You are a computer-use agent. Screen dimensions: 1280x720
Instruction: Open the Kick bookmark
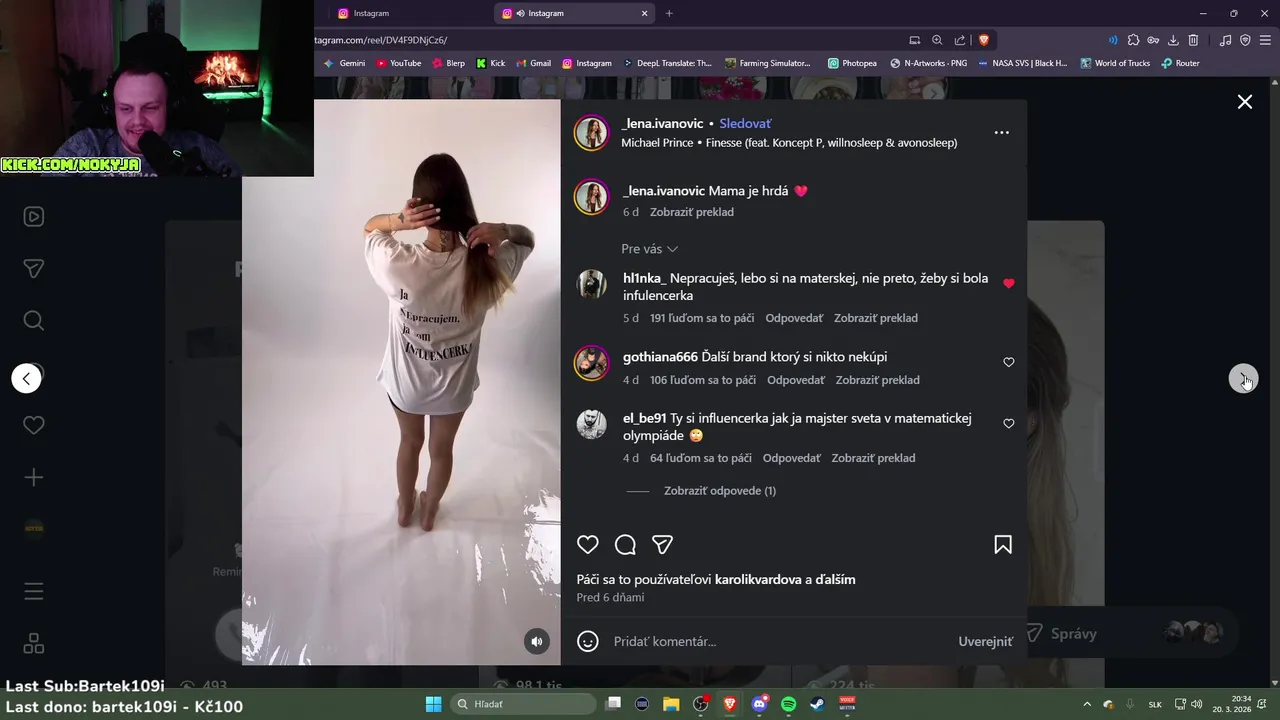point(491,63)
